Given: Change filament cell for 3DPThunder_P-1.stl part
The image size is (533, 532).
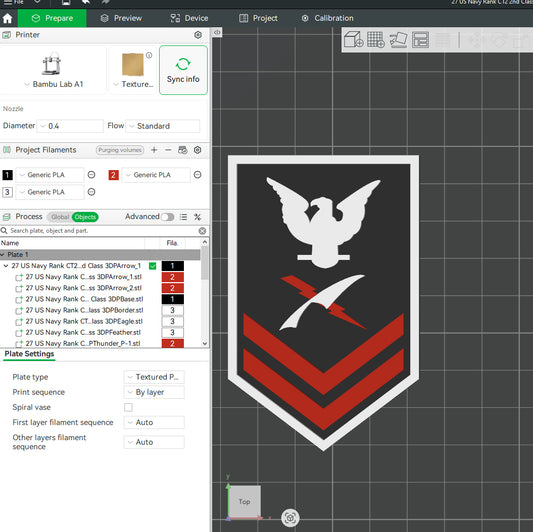Looking at the screenshot, I should tap(173, 343).
